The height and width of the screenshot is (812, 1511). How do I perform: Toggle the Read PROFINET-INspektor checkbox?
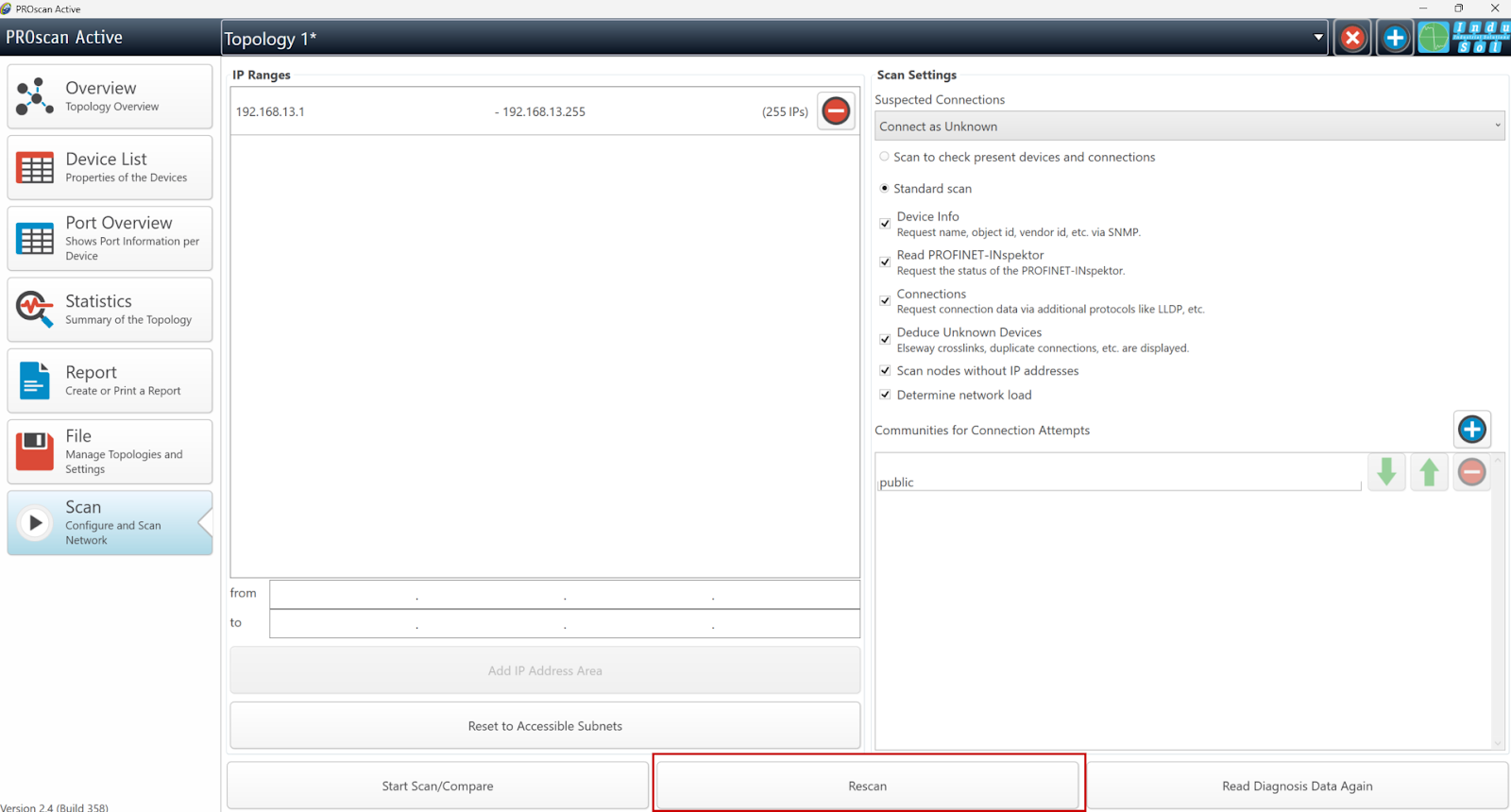tap(885, 262)
